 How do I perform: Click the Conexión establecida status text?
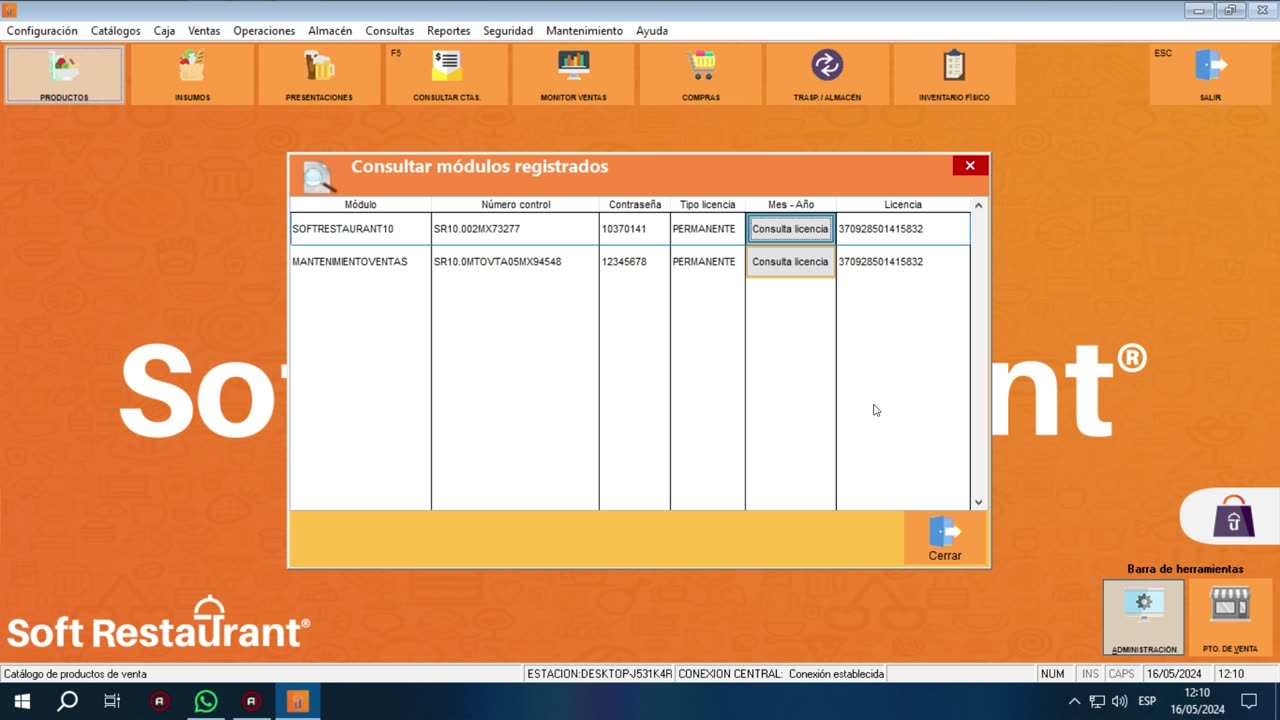[x=836, y=674]
